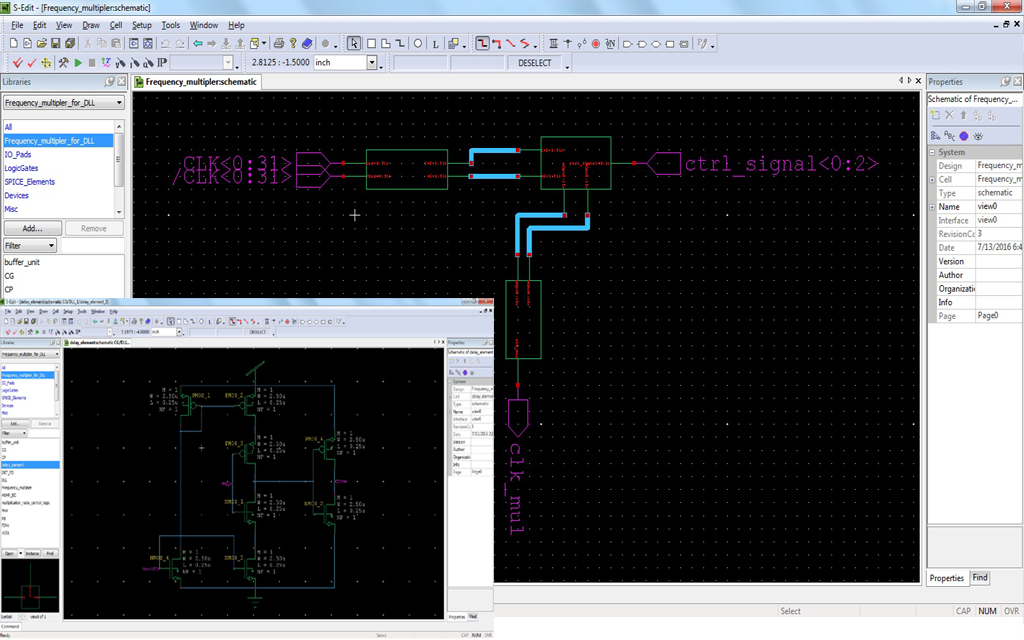Open a design with the folder icon
Image resolution: width=1024 pixels, height=640 pixels.
point(42,44)
